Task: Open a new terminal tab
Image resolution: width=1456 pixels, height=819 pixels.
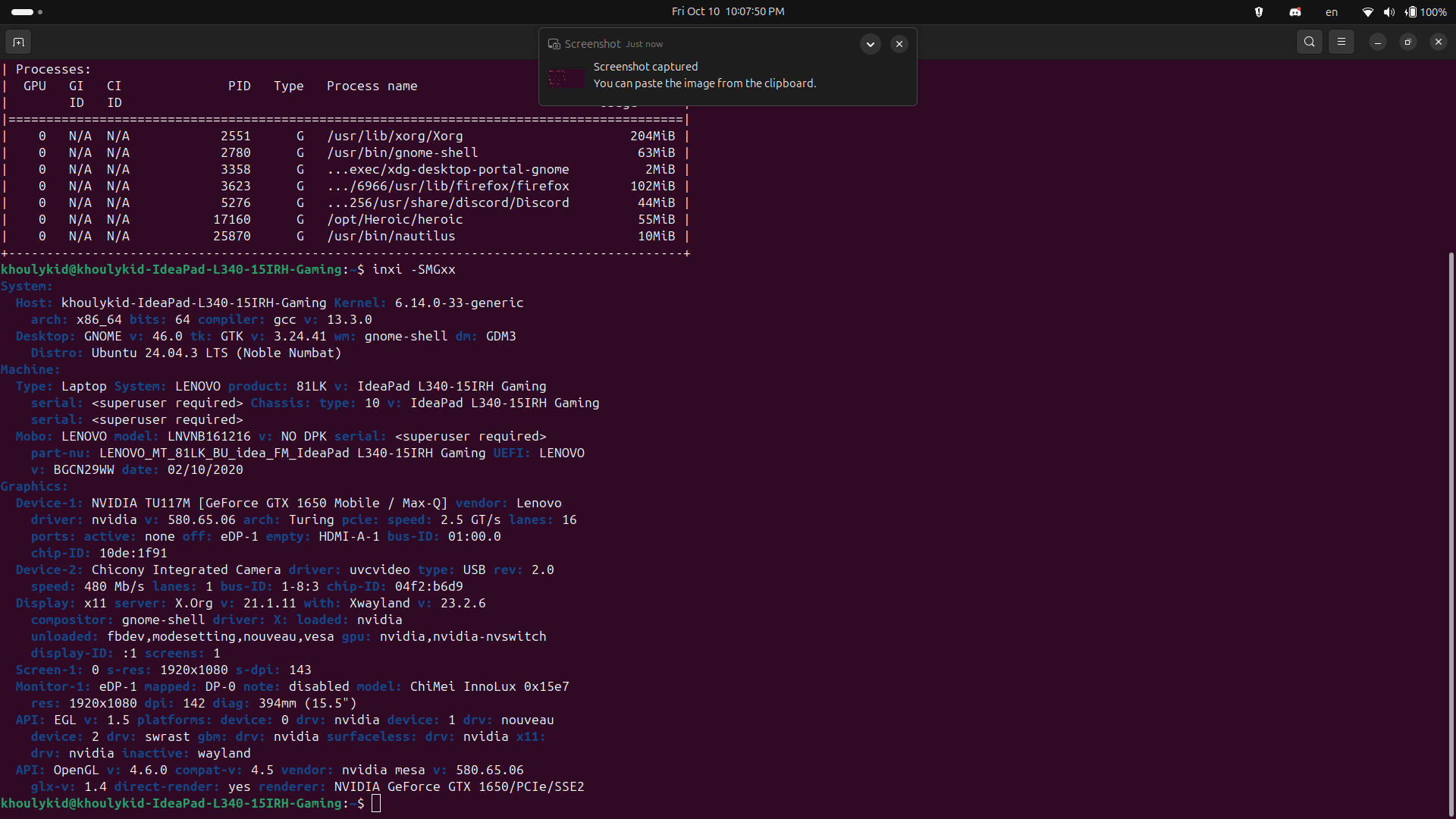Action: point(18,42)
